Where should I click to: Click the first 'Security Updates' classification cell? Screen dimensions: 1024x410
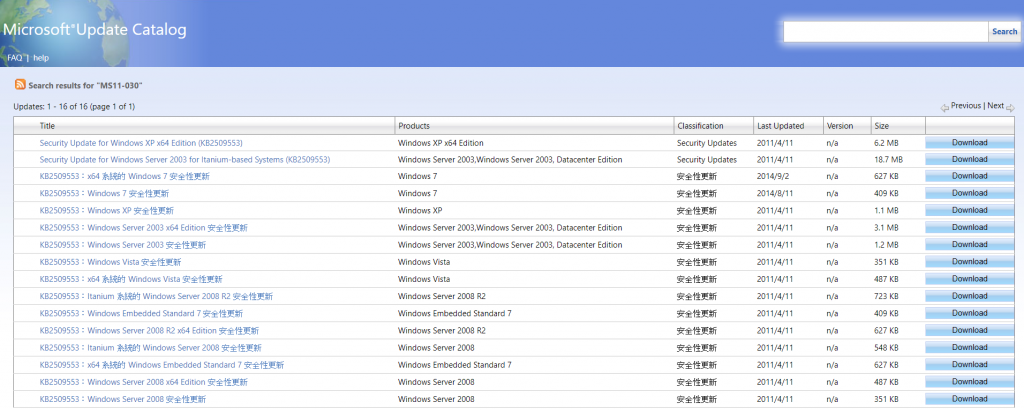[707, 143]
